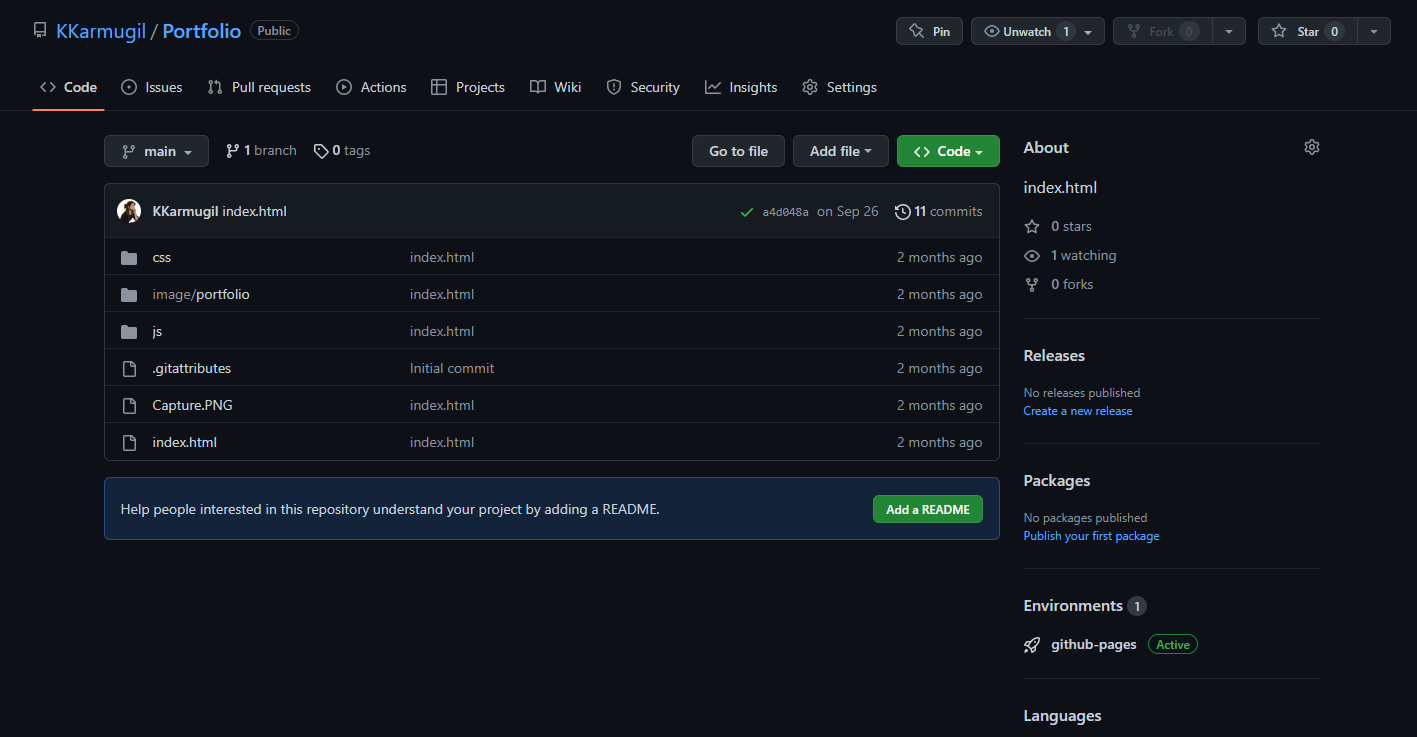Open the index.html file in file list
Viewport: 1417px width, 737px height.
point(185,443)
